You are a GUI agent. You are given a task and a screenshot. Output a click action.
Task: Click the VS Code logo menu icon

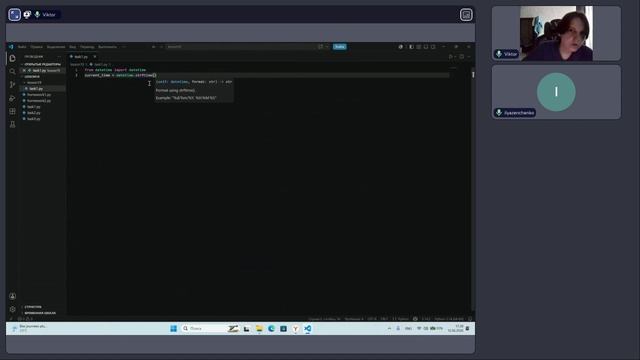11,47
